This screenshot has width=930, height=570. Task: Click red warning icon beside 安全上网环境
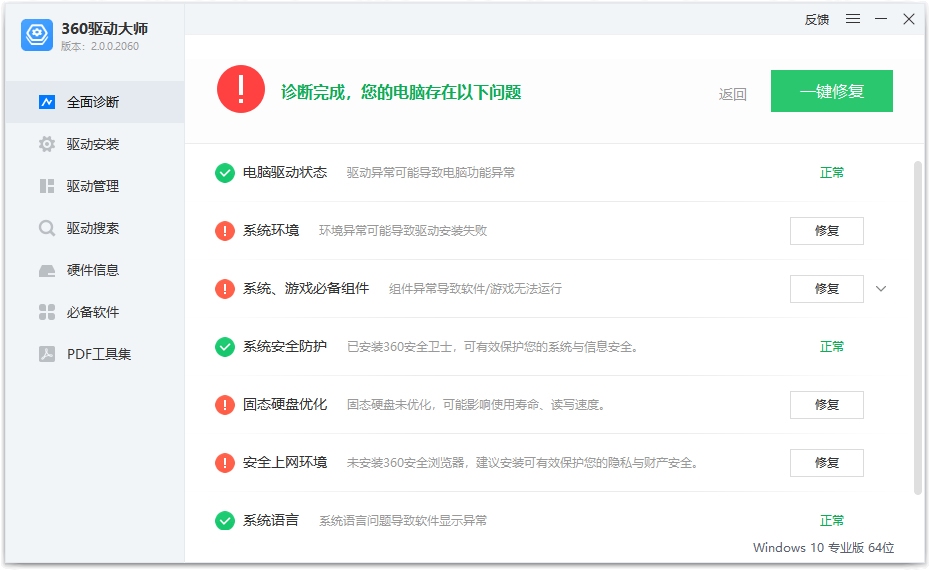225,463
